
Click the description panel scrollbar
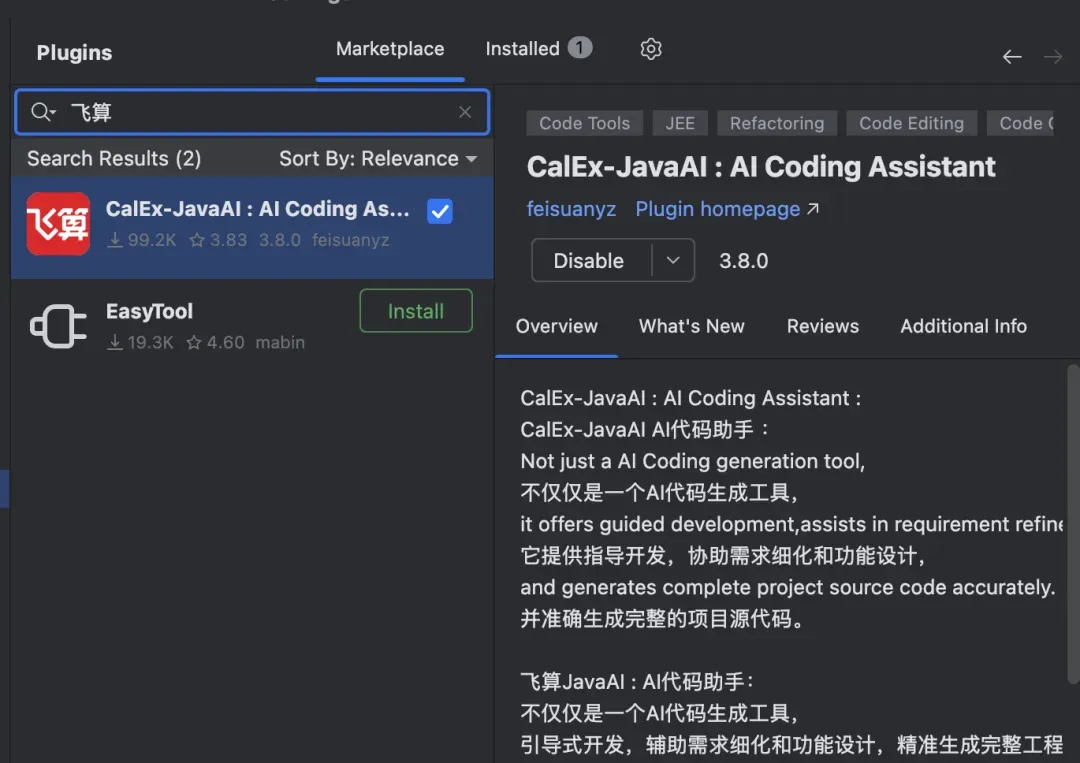tap(1073, 523)
